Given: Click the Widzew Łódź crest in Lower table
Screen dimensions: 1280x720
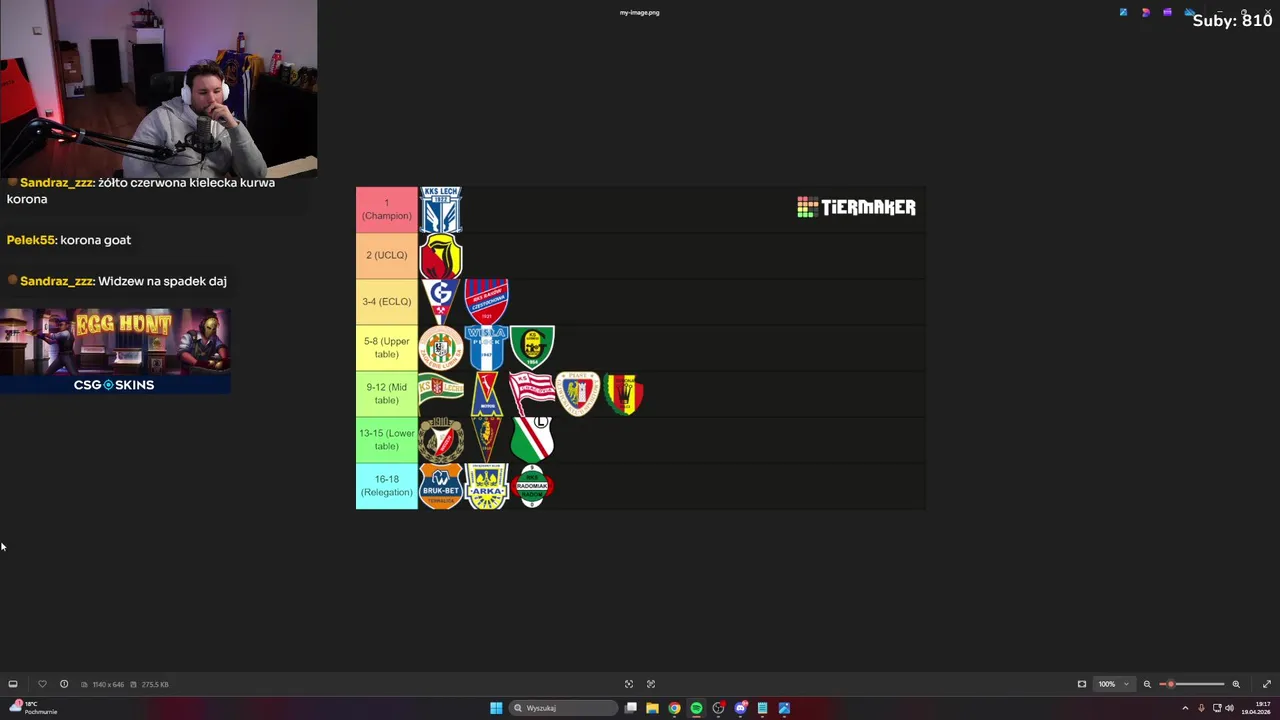Looking at the screenshot, I should point(441,440).
